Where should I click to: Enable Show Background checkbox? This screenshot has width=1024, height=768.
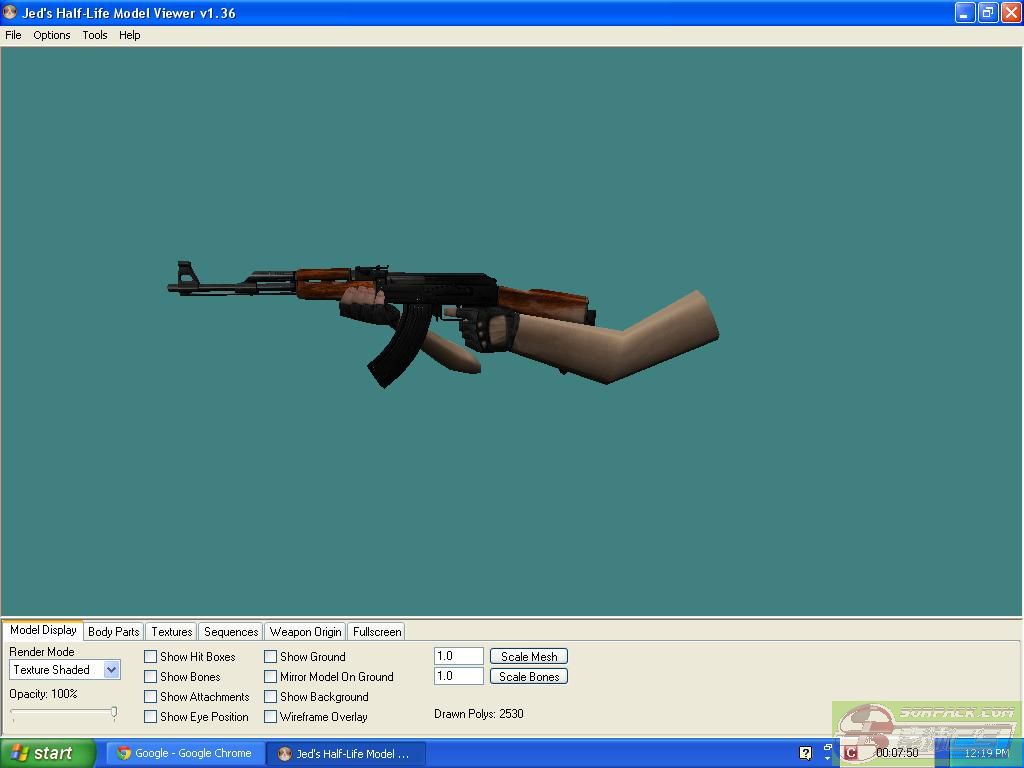tap(270, 697)
